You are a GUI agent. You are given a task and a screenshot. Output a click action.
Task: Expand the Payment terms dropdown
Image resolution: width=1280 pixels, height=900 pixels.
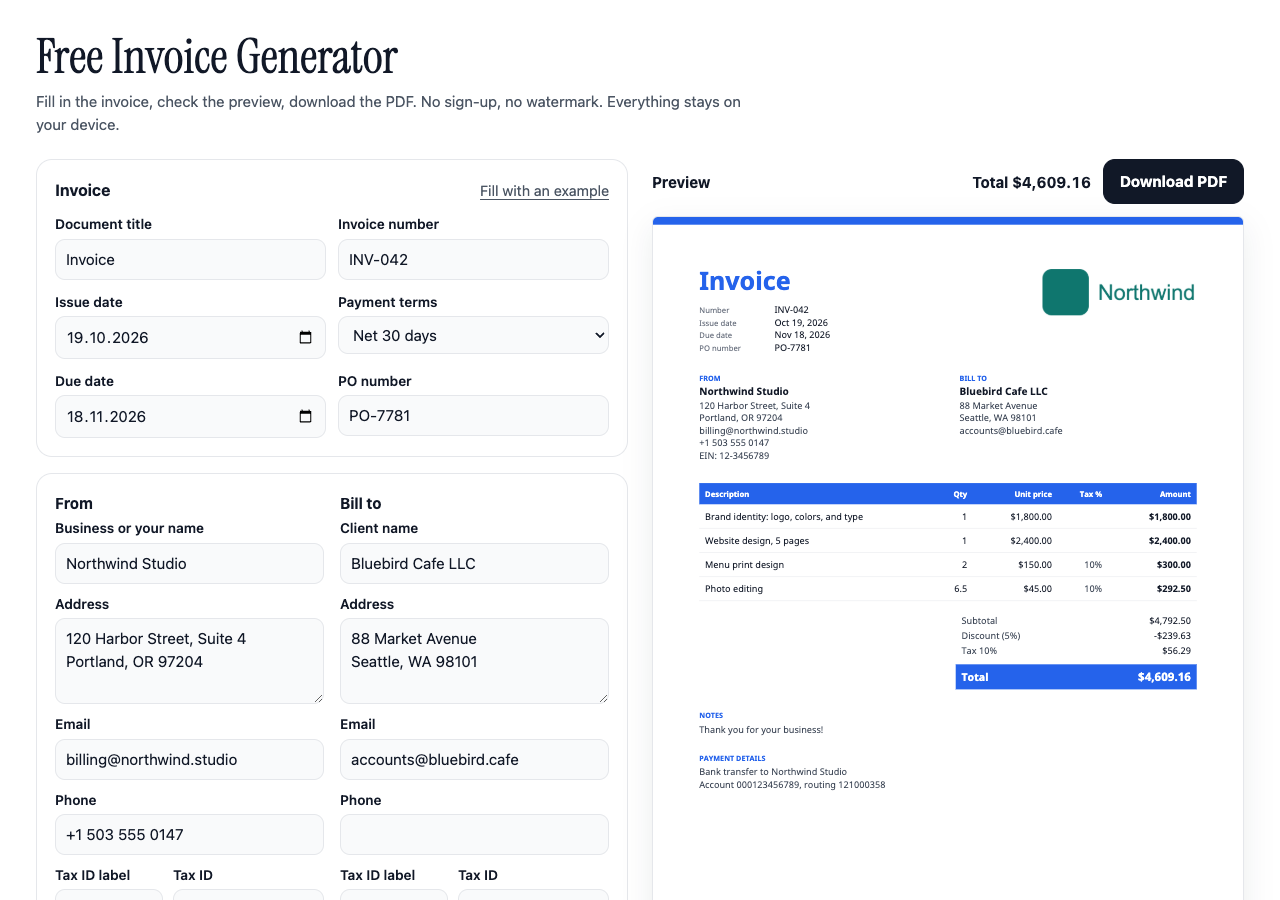tap(473, 336)
